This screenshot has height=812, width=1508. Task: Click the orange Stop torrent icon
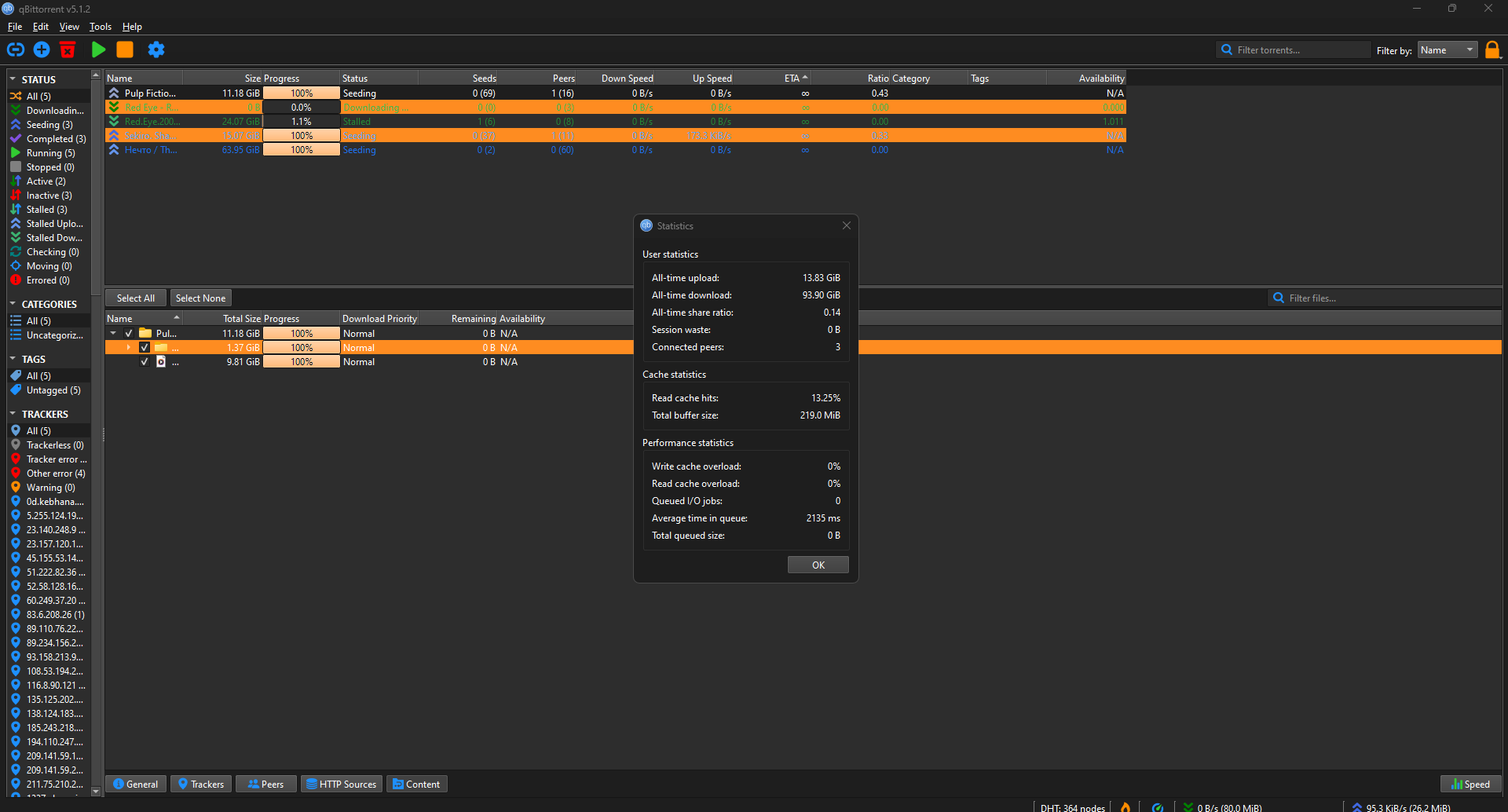pos(125,49)
